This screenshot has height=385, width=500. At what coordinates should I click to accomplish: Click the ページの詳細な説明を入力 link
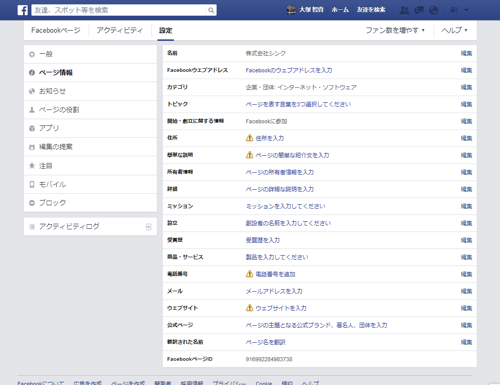(x=279, y=189)
